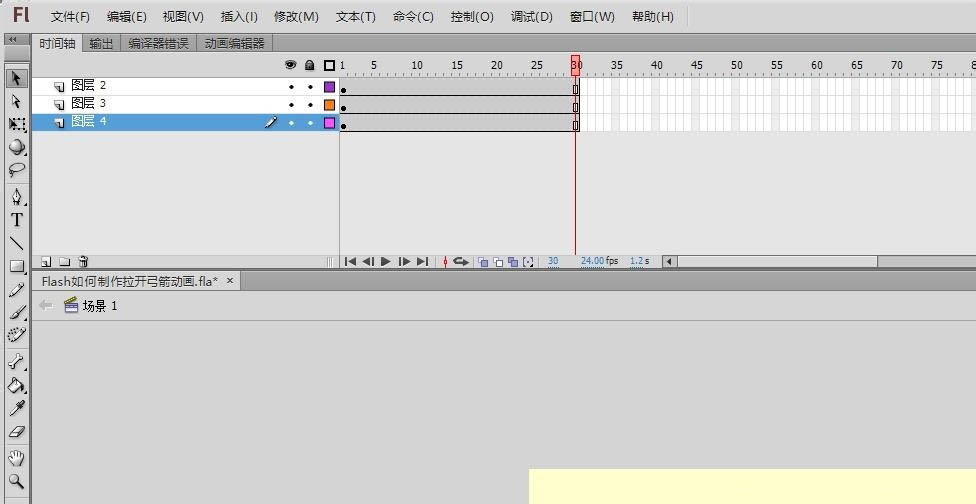Open the 插入(I) menu
This screenshot has width=976, height=504.
[239, 17]
